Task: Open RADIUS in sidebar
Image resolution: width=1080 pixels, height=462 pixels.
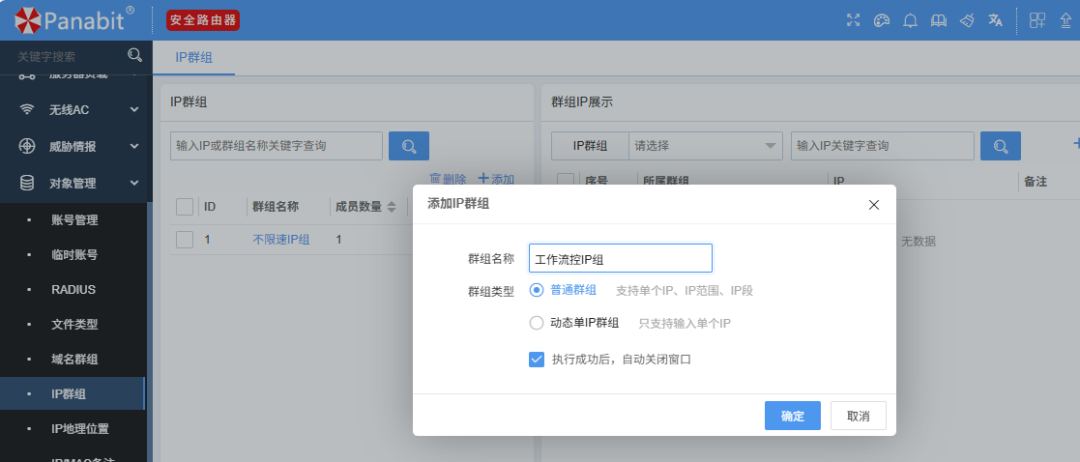Action: [74, 290]
